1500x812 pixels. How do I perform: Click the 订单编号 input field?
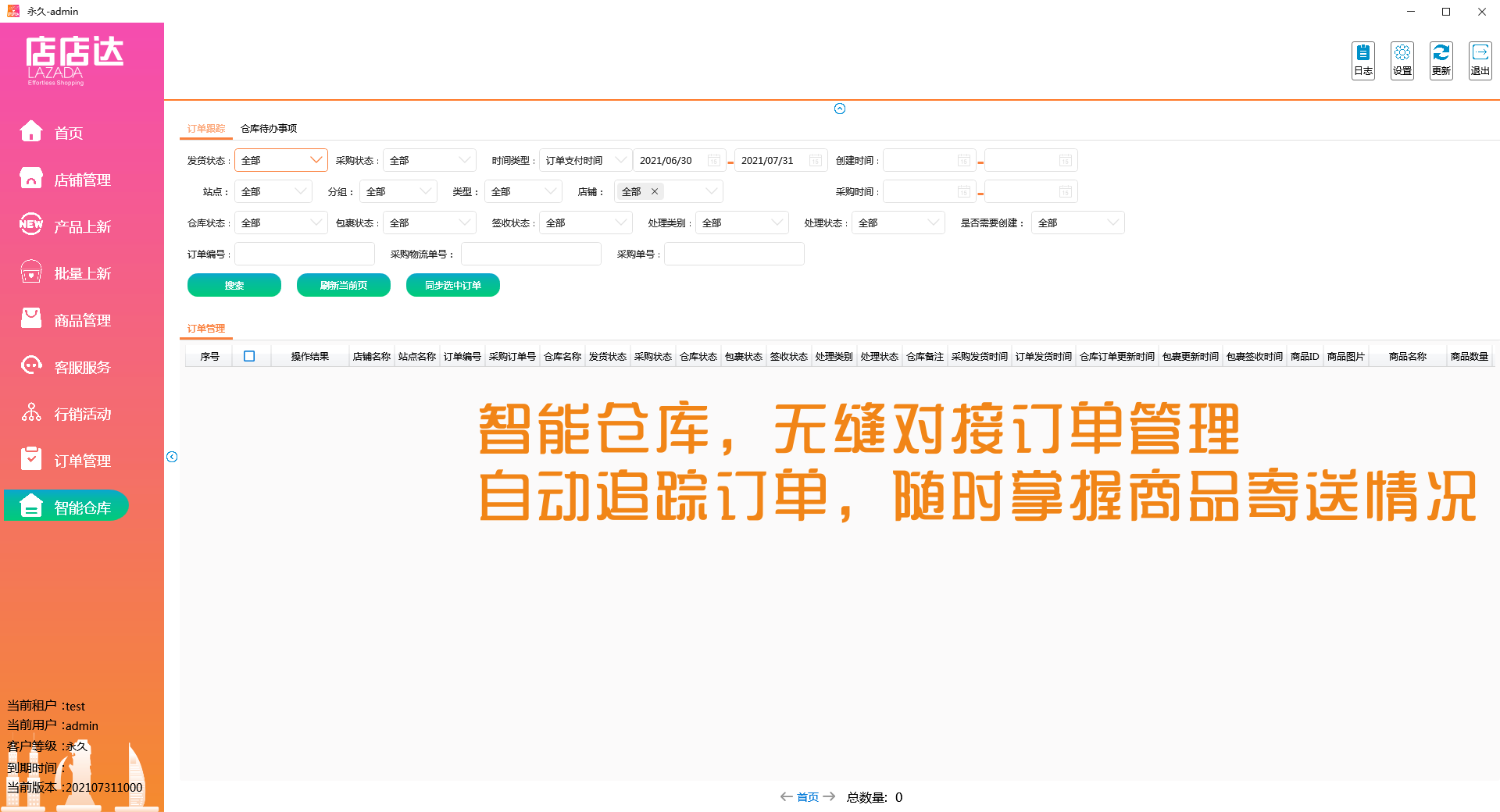pos(305,254)
